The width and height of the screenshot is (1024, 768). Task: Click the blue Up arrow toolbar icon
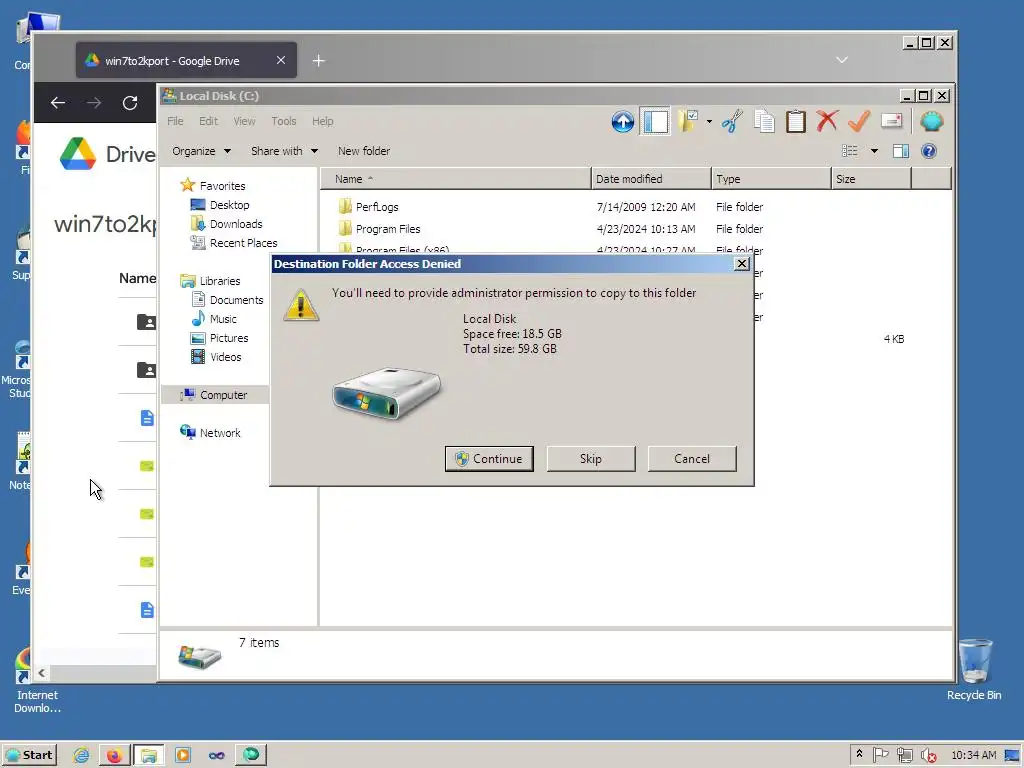622,121
